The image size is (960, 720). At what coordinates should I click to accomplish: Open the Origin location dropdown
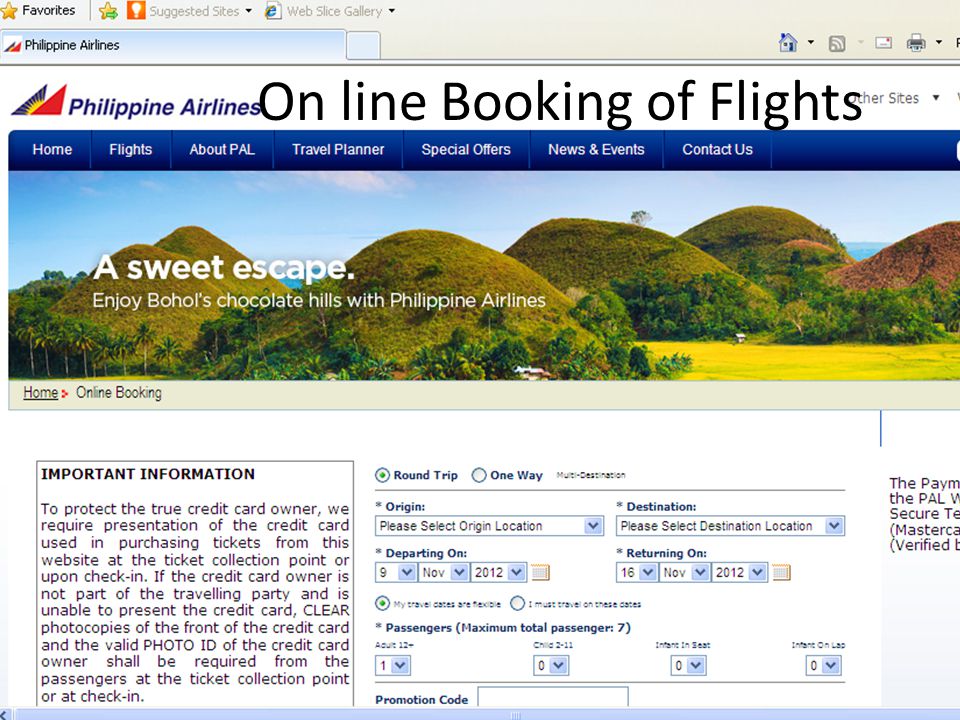coord(489,526)
